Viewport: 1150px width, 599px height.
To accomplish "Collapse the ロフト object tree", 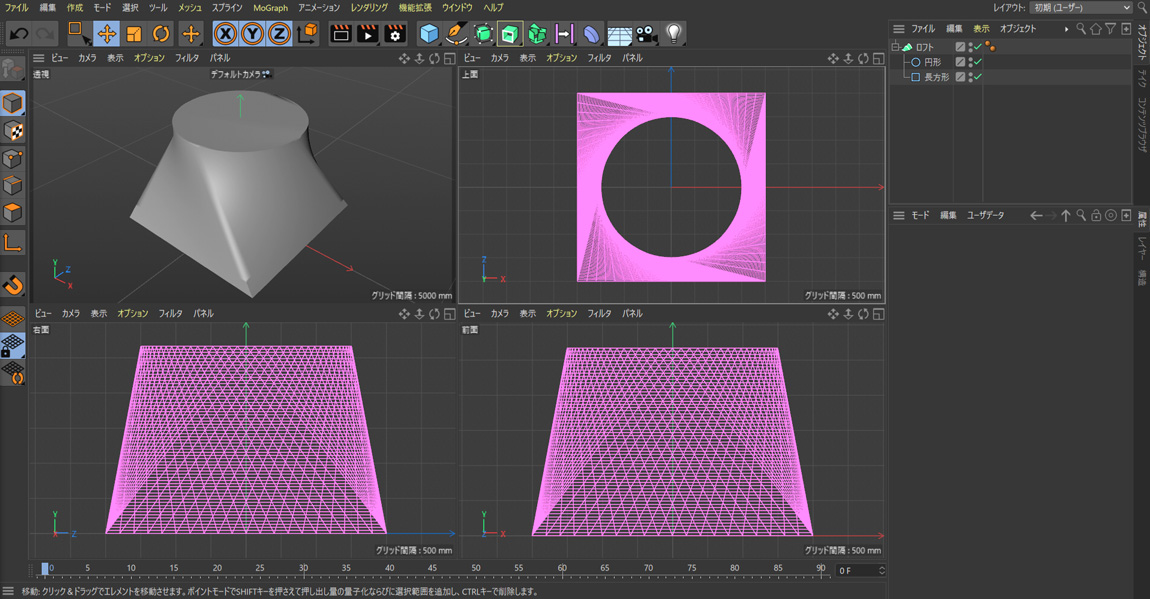I will coord(896,47).
